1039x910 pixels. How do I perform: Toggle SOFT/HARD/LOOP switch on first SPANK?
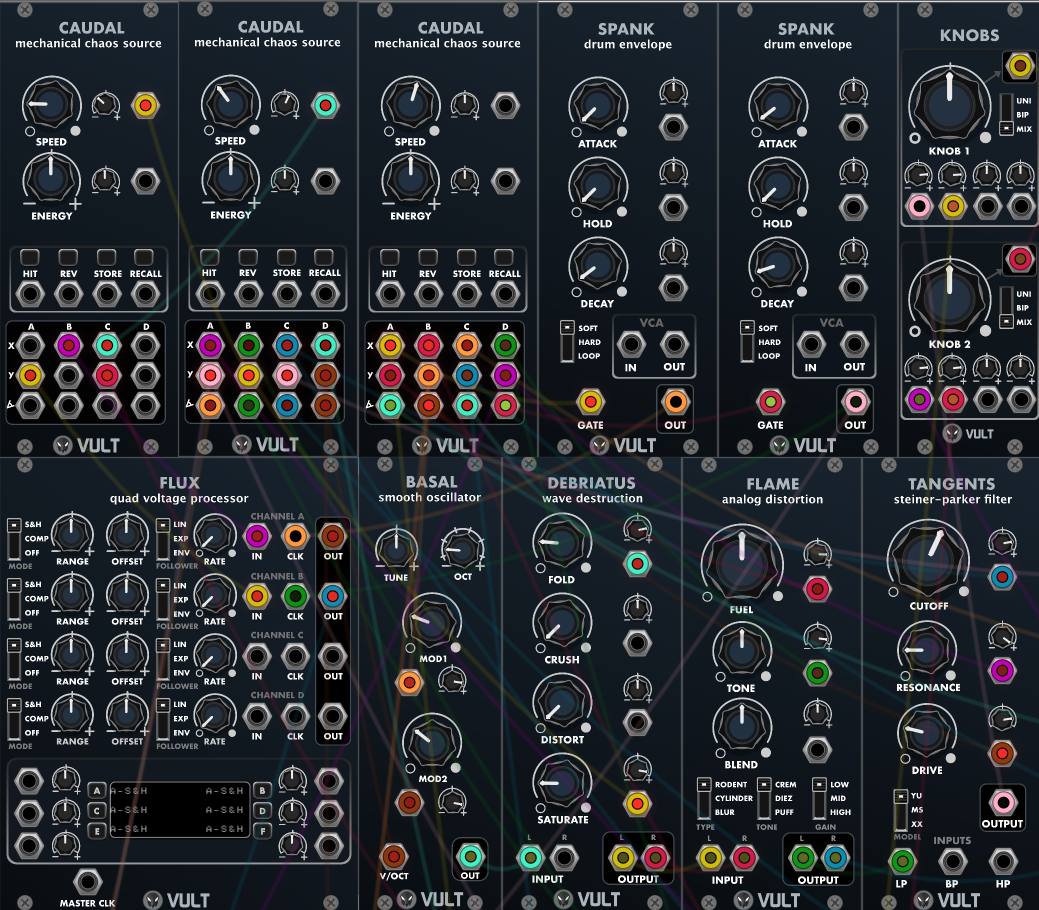pos(567,341)
